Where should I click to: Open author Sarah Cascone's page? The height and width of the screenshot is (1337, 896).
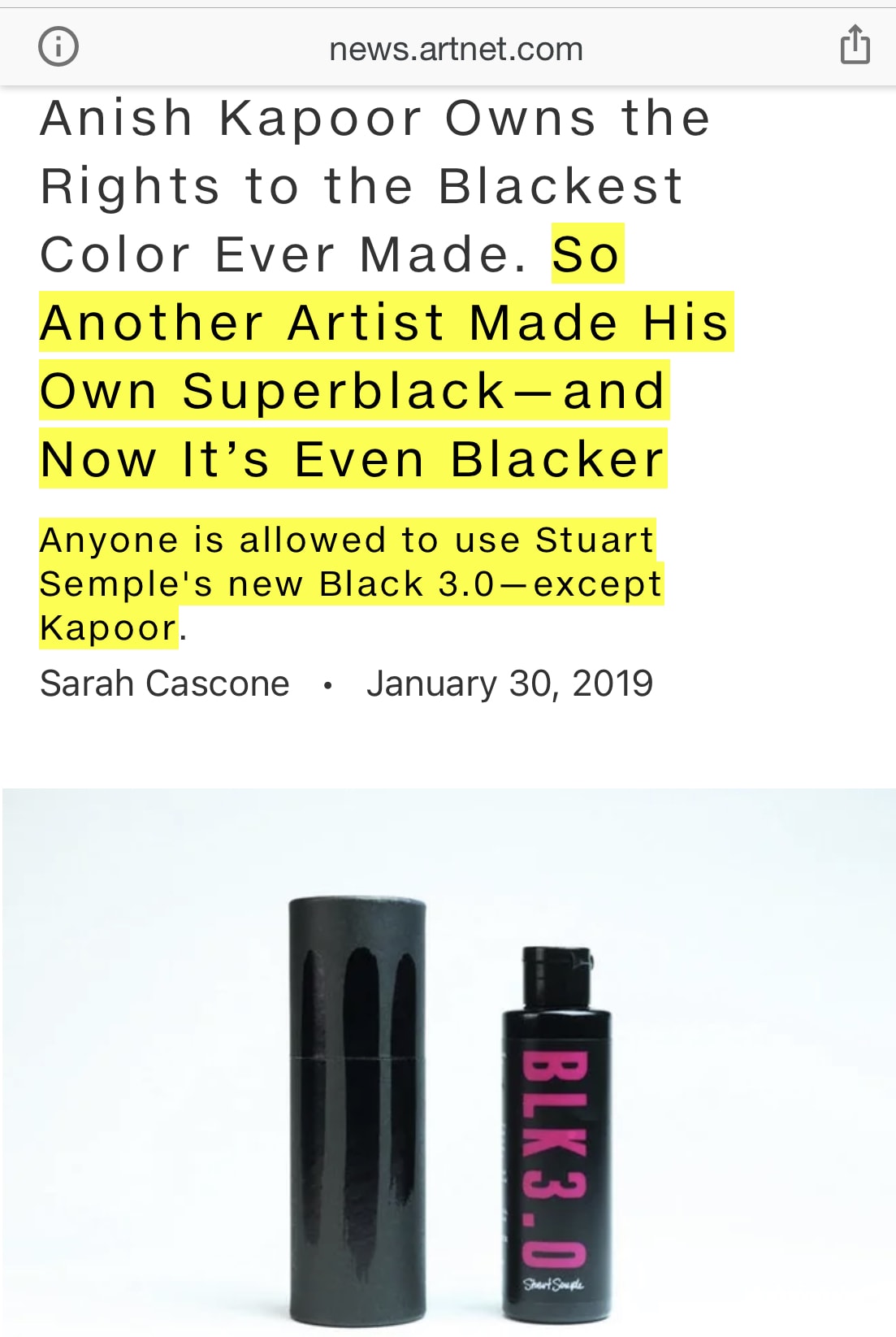(x=165, y=684)
